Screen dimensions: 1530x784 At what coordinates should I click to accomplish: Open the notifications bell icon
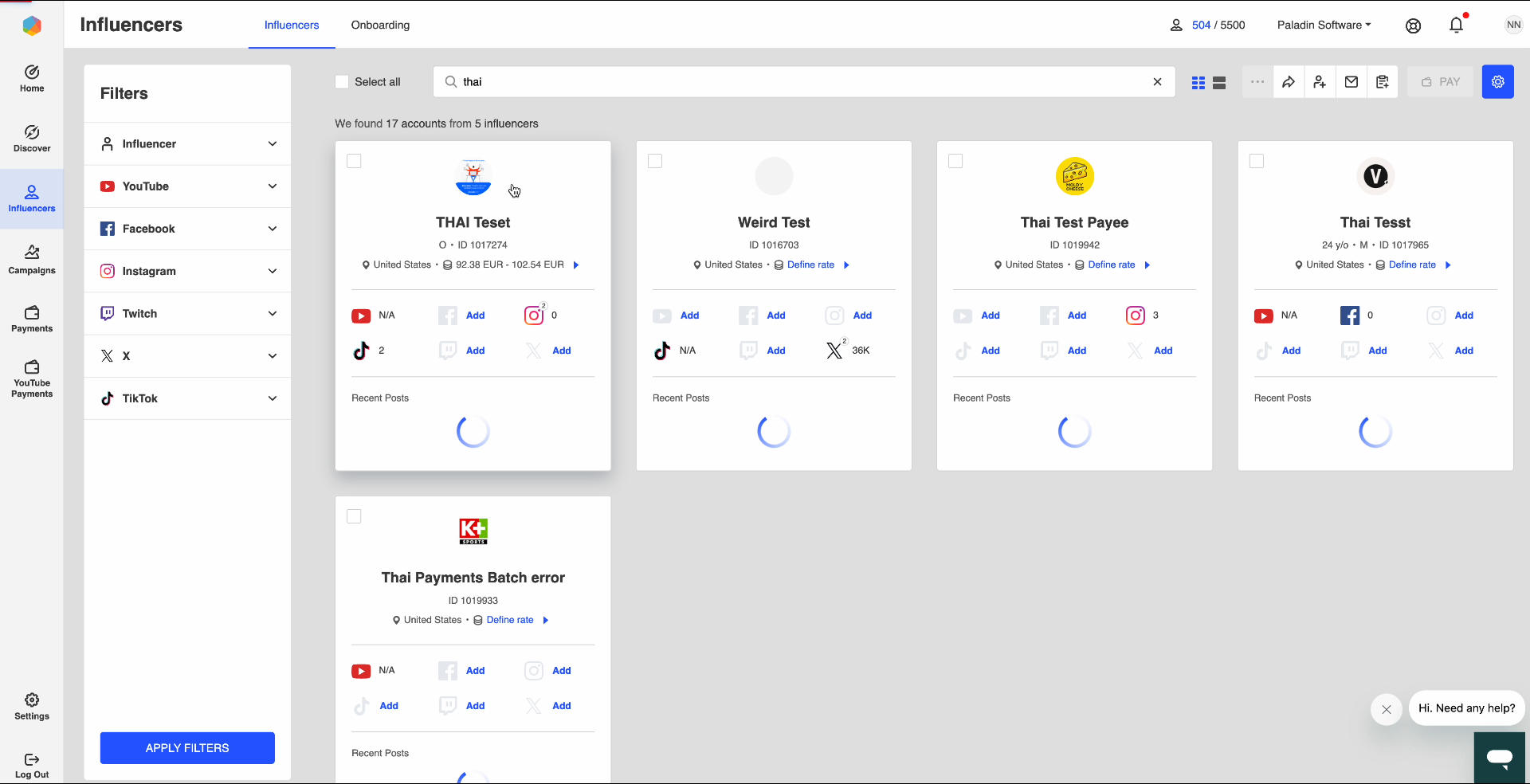1456,25
